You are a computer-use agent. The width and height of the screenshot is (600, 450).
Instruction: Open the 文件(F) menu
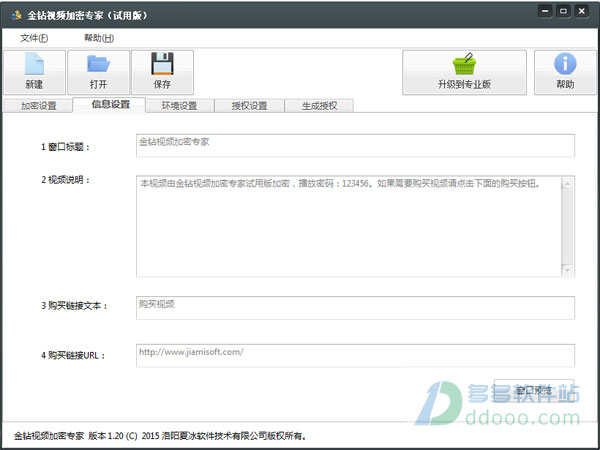(34, 38)
